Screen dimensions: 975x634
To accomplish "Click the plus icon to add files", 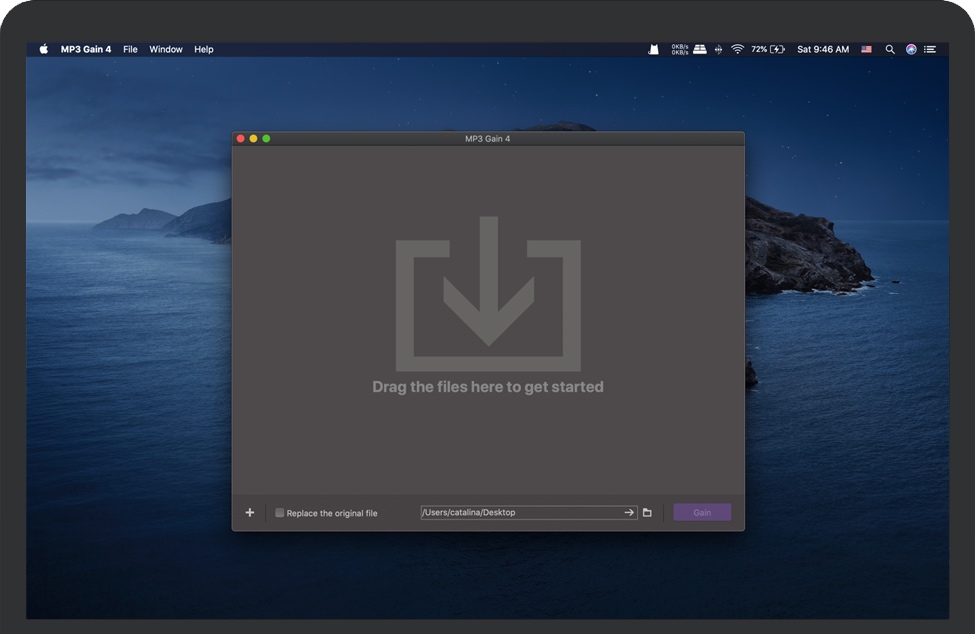I will pyautogui.click(x=250, y=513).
